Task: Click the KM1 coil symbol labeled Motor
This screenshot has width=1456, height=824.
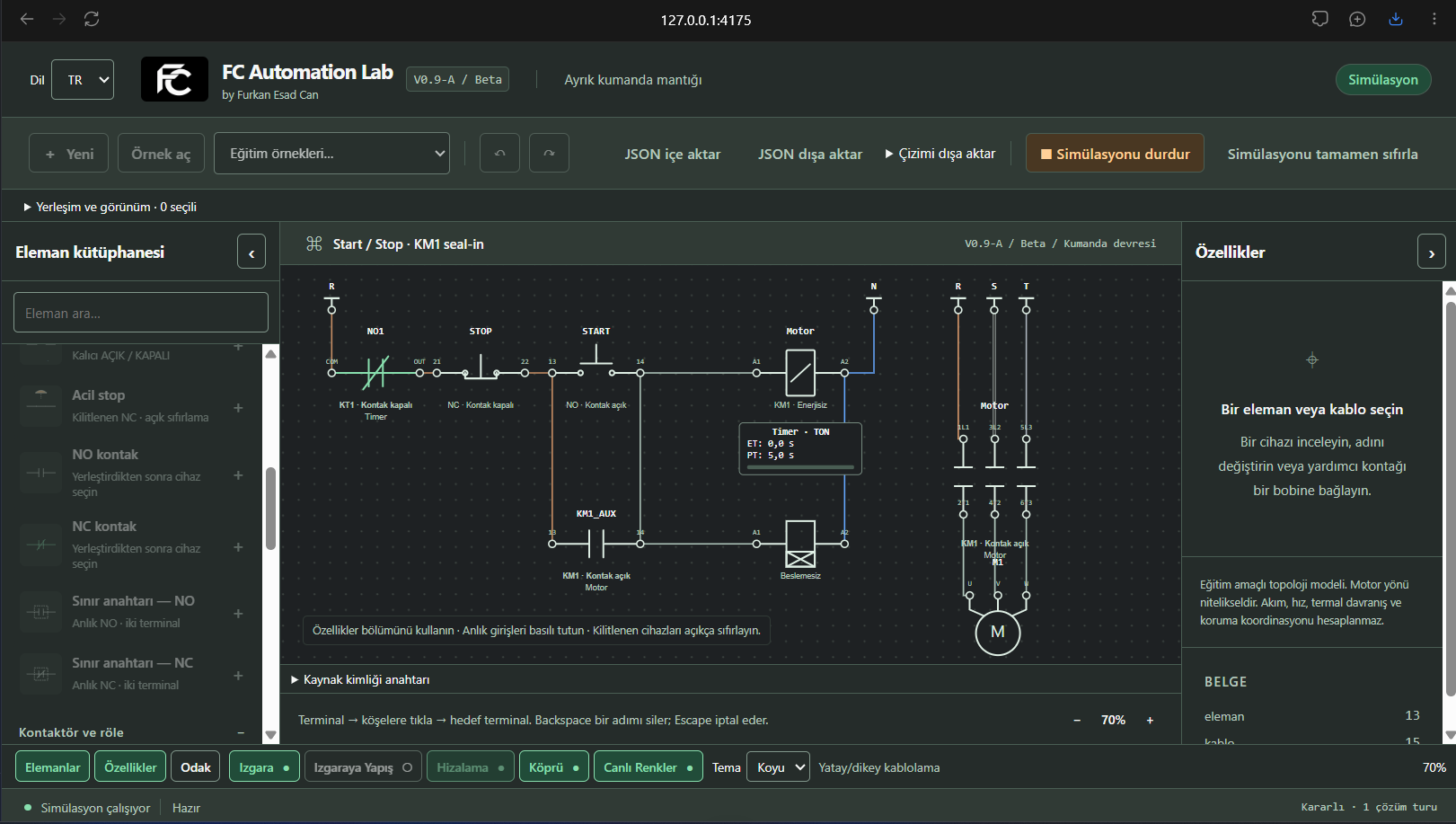Action: click(800, 372)
